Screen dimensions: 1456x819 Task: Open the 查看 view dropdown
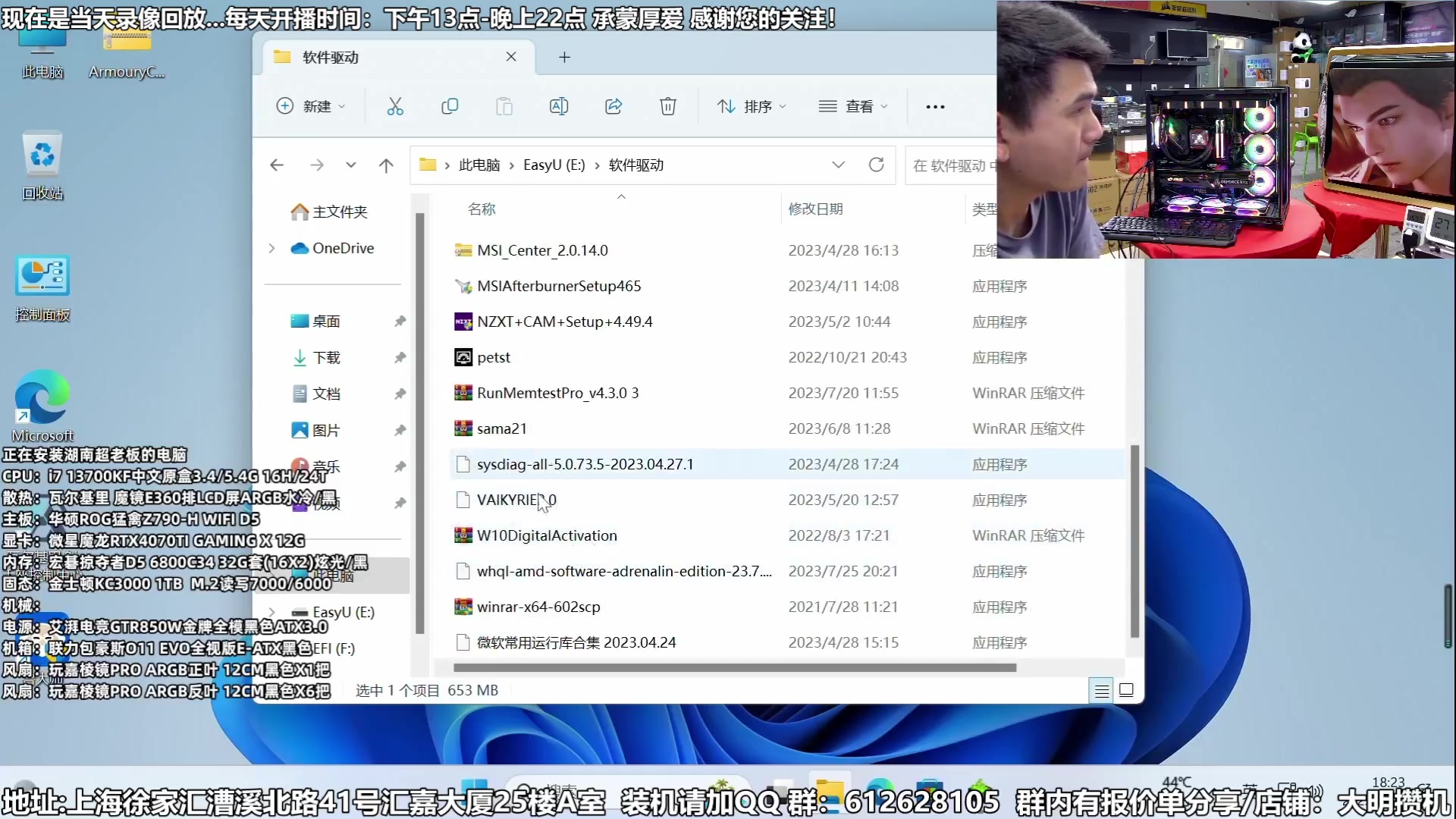click(x=852, y=106)
